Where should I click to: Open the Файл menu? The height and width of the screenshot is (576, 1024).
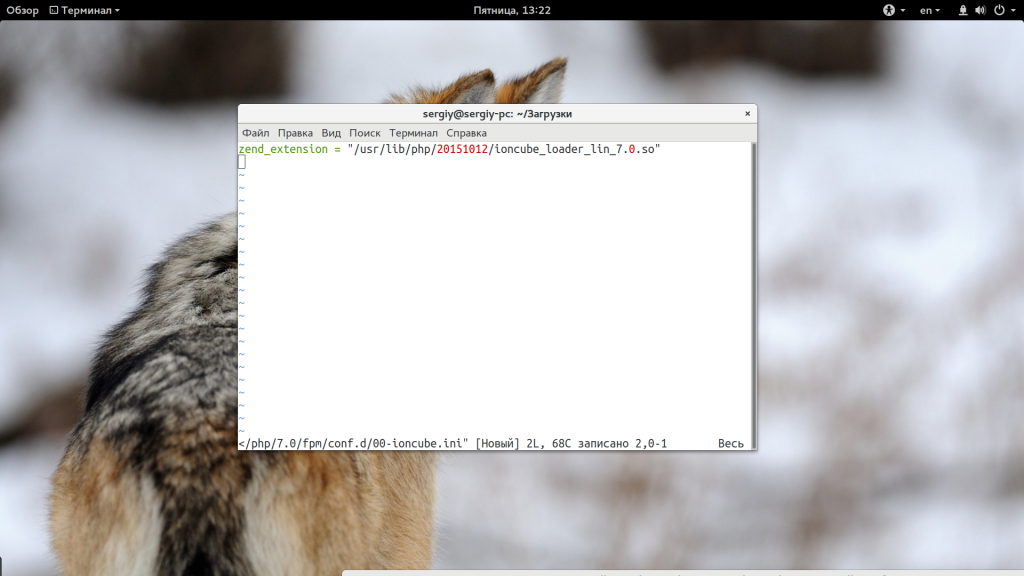click(x=255, y=133)
